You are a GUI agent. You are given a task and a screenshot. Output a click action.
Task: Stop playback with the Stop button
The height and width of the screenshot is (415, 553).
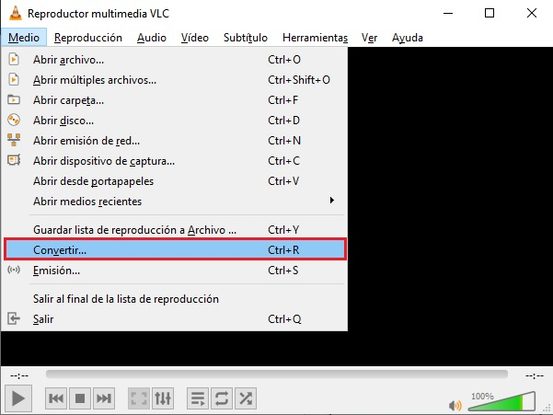click(80, 399)
